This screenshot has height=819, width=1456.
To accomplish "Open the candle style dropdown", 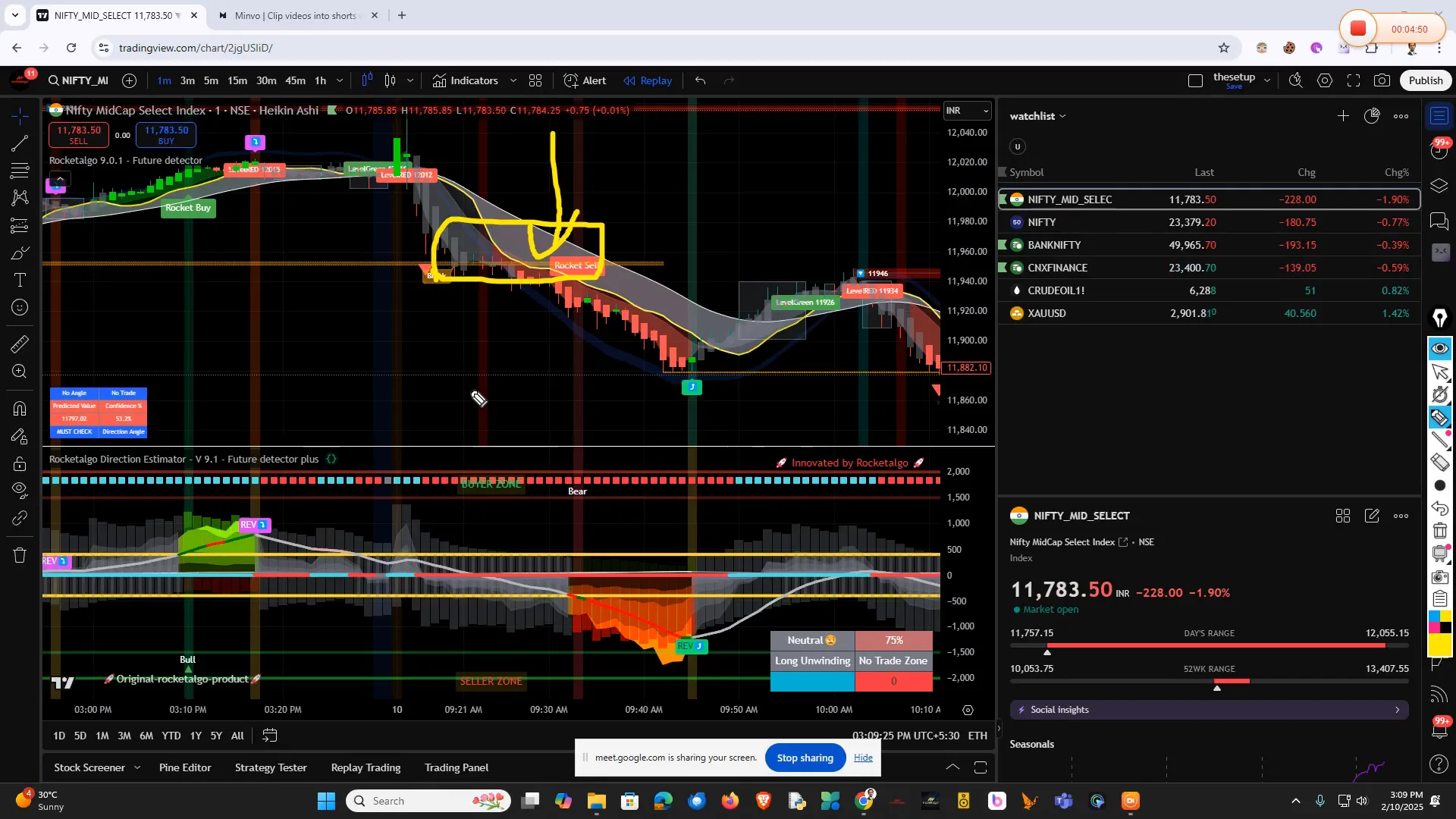I will pos(409,80).
